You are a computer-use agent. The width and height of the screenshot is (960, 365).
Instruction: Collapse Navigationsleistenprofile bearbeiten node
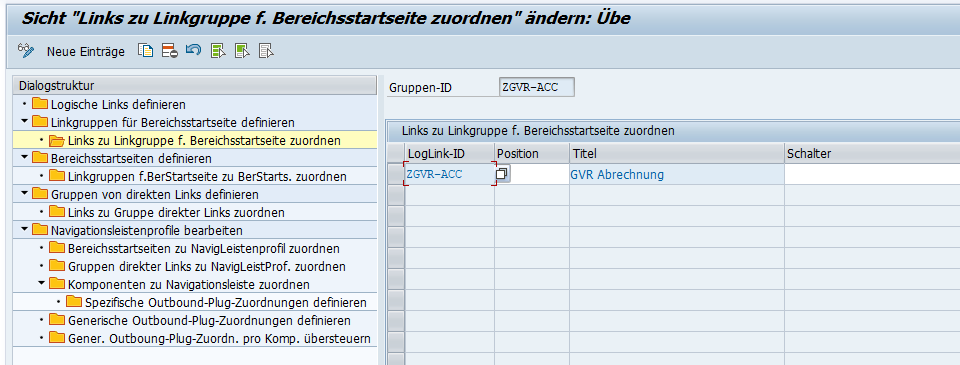coord(24,230)
